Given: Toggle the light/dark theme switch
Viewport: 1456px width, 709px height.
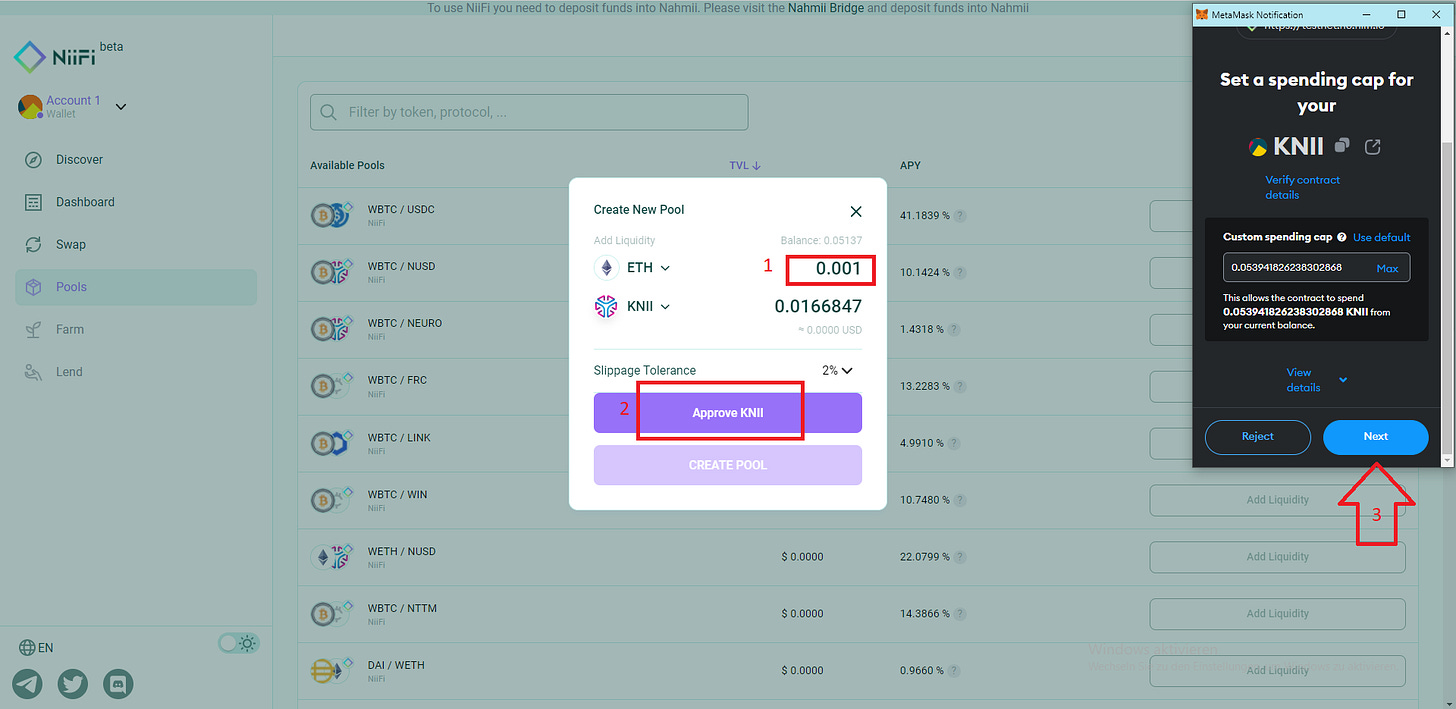Looking at the screenshot, I should pyautogui.click(x=239, y=643).
